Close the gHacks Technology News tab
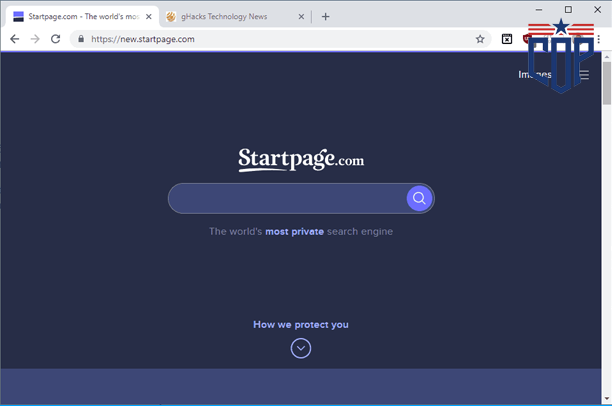 click(x=301, y=16)
